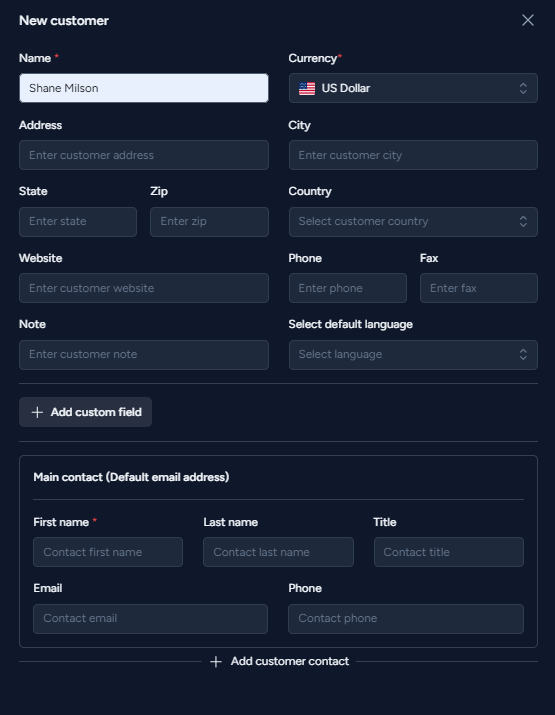Open the Select language dropdown
The height and width of the screenshot is (715, 555).
point(413,355)
